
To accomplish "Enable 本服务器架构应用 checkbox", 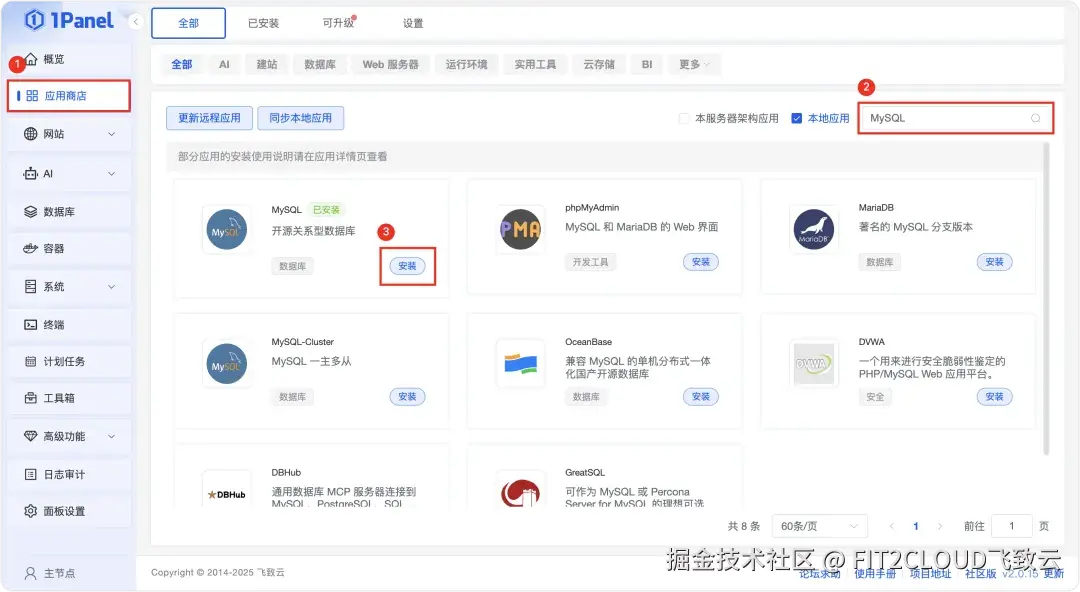I will point(683,118).
